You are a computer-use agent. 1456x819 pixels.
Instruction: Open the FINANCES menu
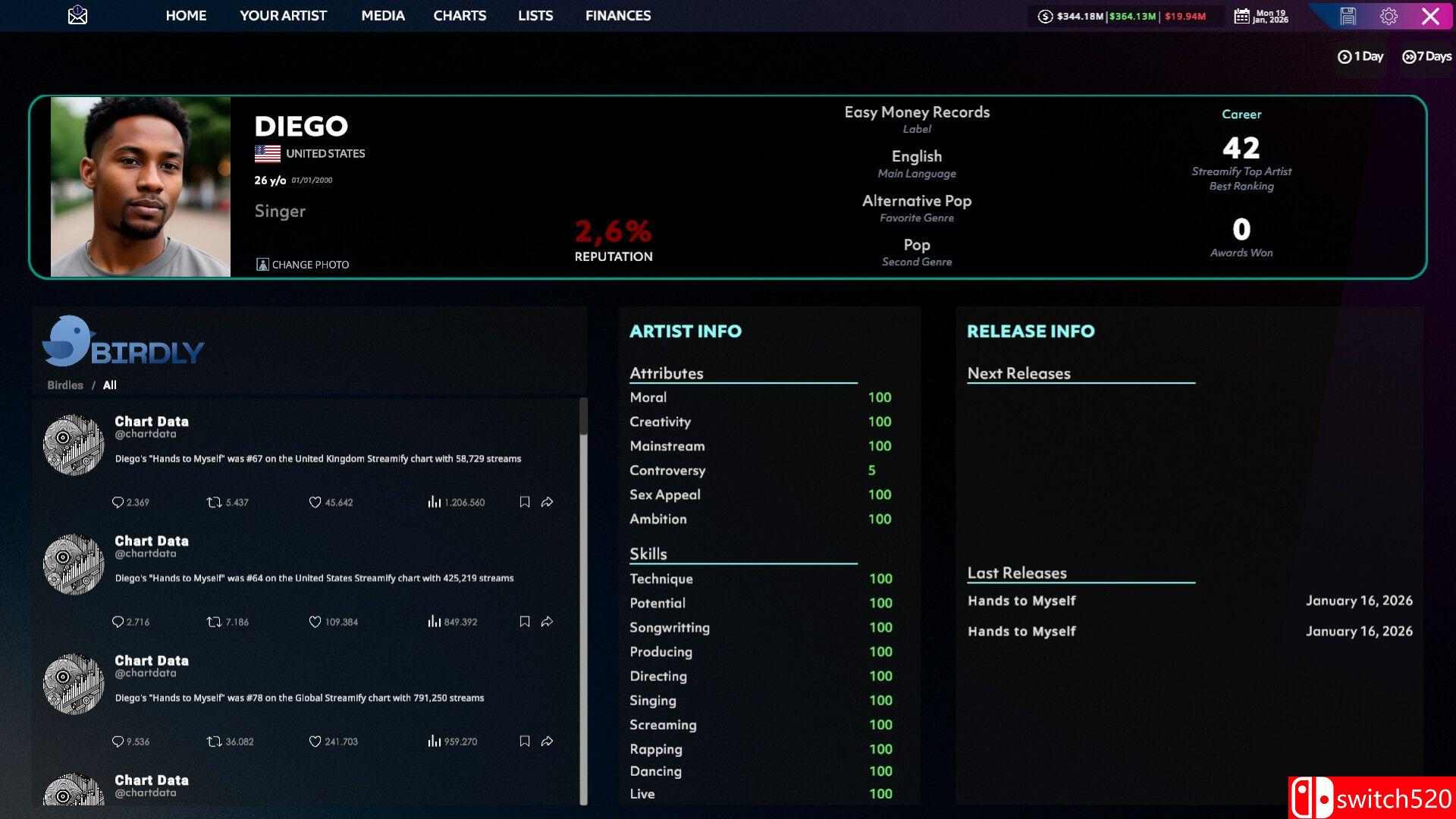[618, 15]
